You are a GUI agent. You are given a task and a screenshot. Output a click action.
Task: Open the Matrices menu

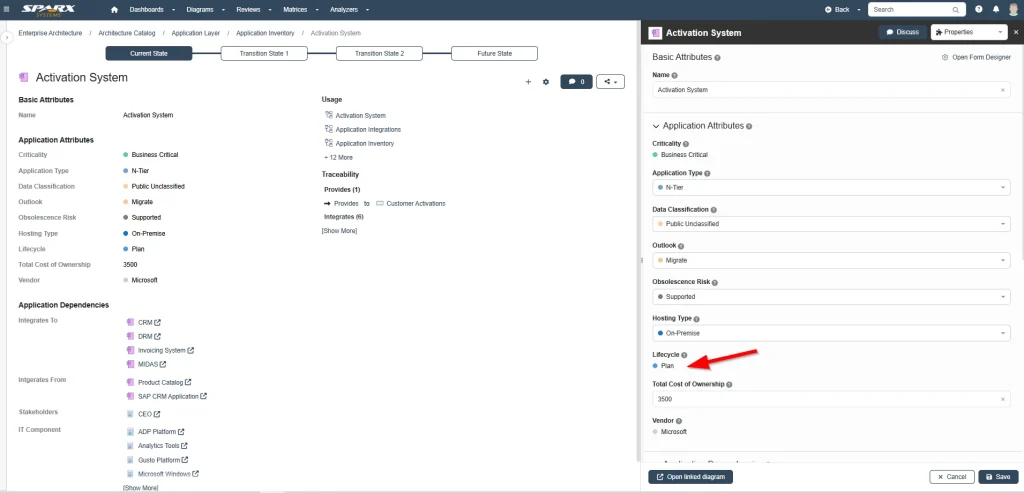(x=299, y=10)
